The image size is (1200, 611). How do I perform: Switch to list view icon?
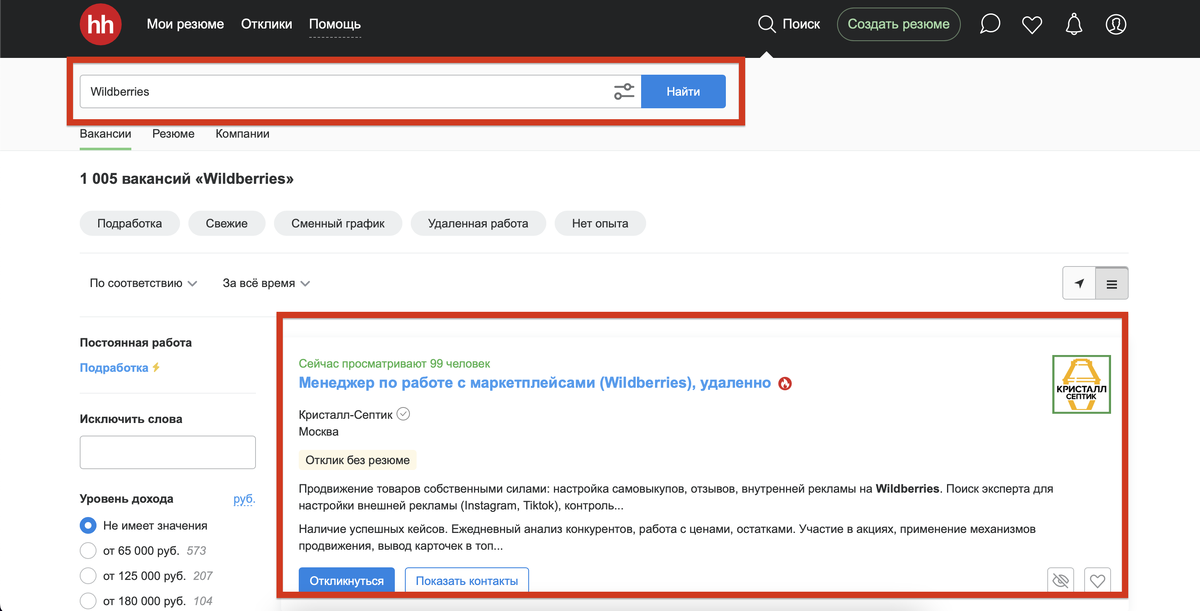pyautogui.click(x=1112, y=284)
